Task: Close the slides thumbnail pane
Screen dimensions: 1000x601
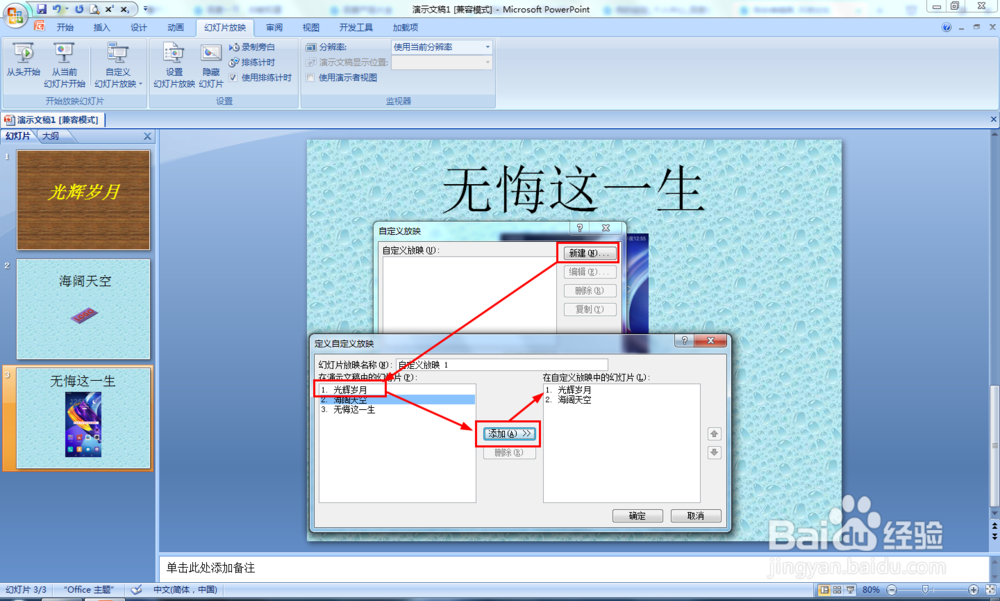Action: click(x=147, y=136)
